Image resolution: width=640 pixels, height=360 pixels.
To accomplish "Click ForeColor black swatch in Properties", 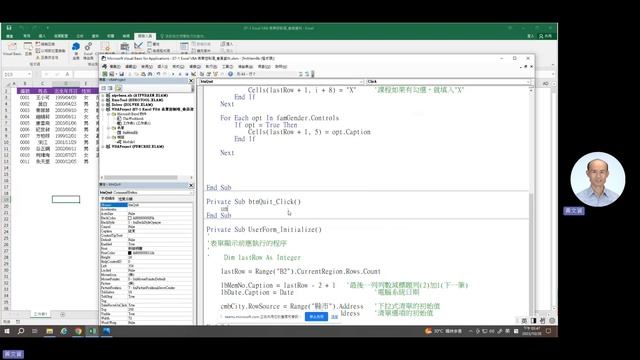I will (130, 253).
